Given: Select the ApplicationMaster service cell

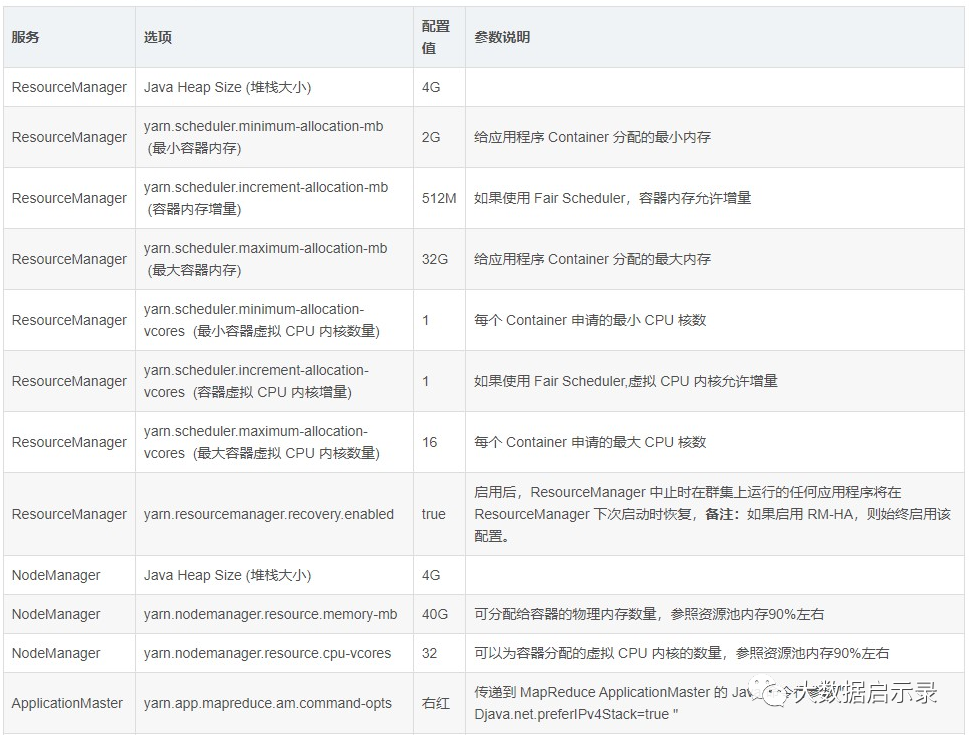Looking at the screenshot, I should click(67, 703).
